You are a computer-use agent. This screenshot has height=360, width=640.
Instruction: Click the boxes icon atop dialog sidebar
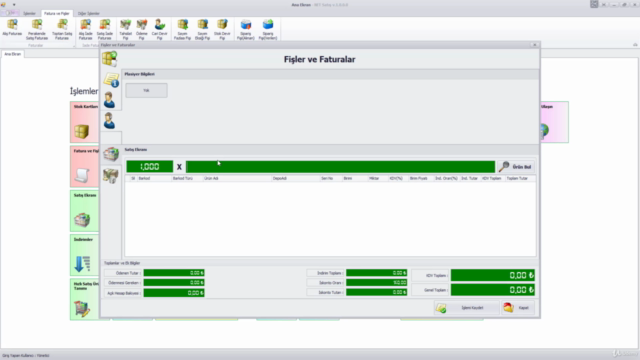click(110, 59)
